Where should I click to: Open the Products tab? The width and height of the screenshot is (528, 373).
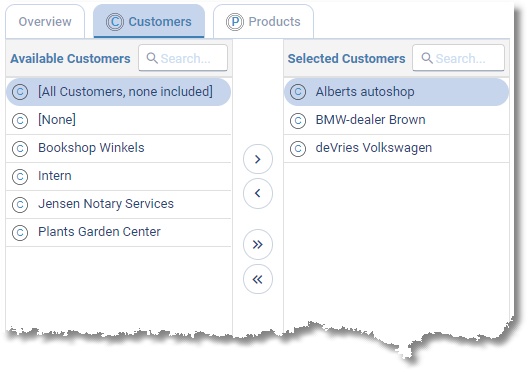coord(263,22)
